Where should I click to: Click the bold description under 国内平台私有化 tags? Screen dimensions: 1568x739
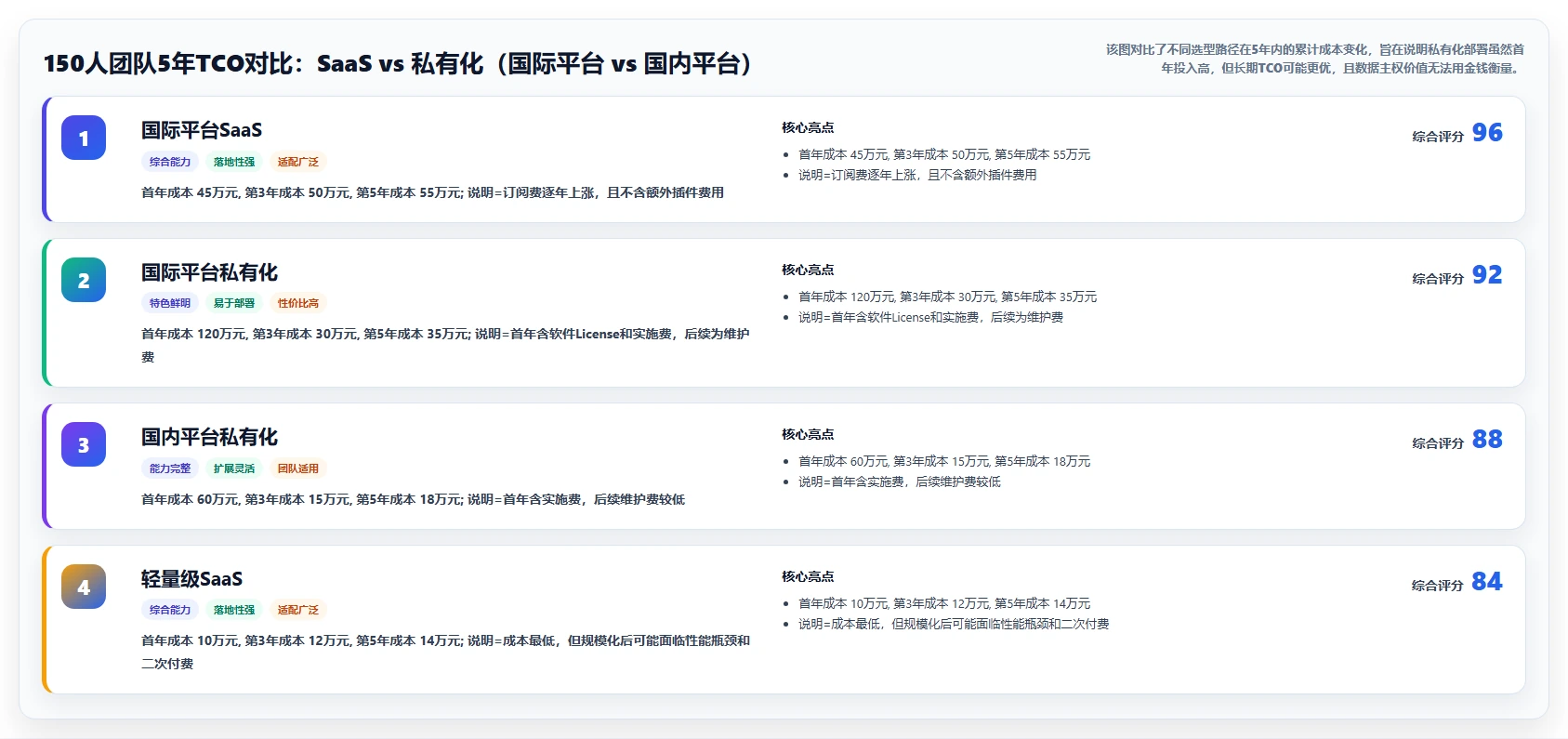pos(413,499)
